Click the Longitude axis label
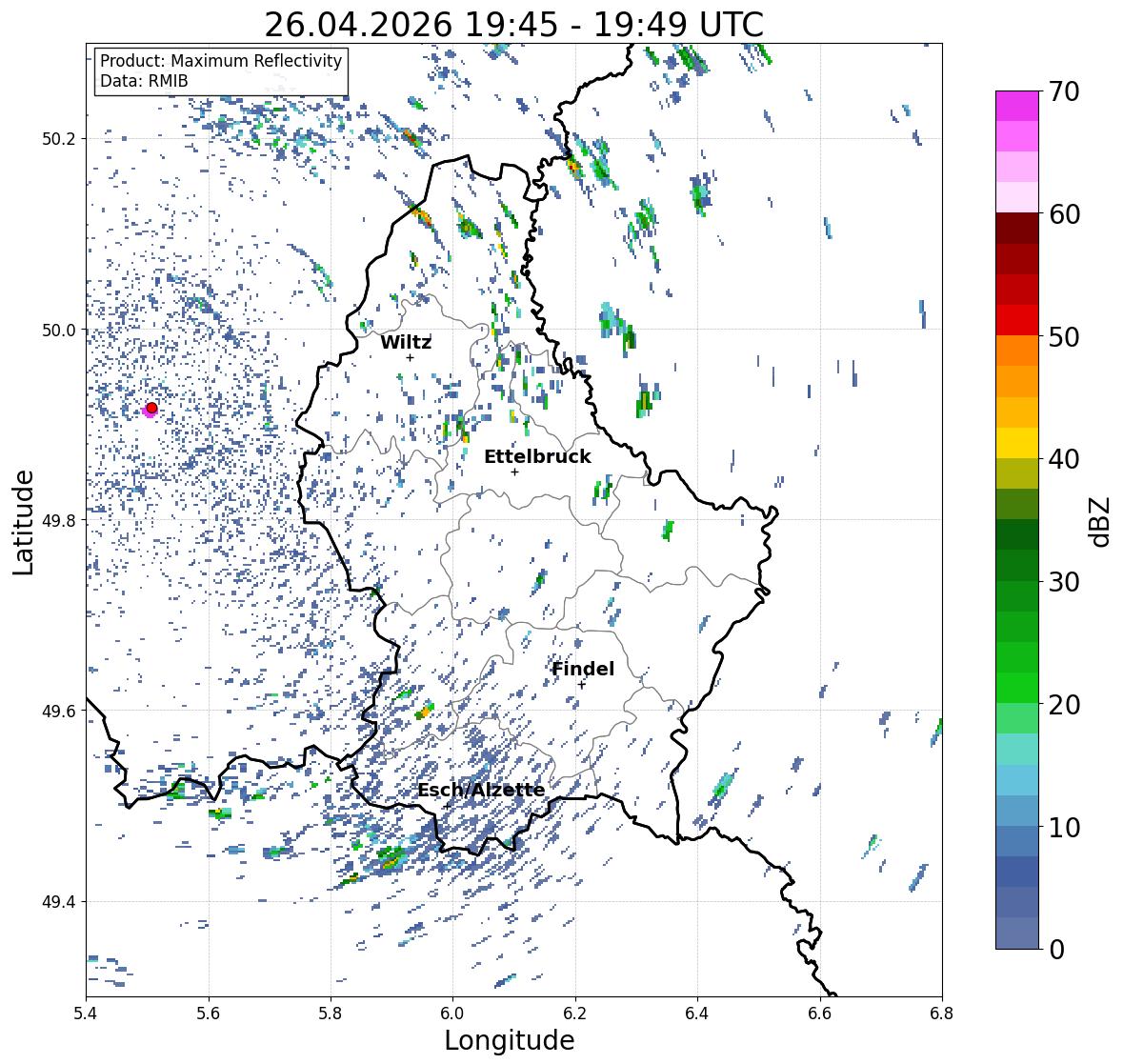Screen dimensions: 1123x1064 (x=510, y=1040)
